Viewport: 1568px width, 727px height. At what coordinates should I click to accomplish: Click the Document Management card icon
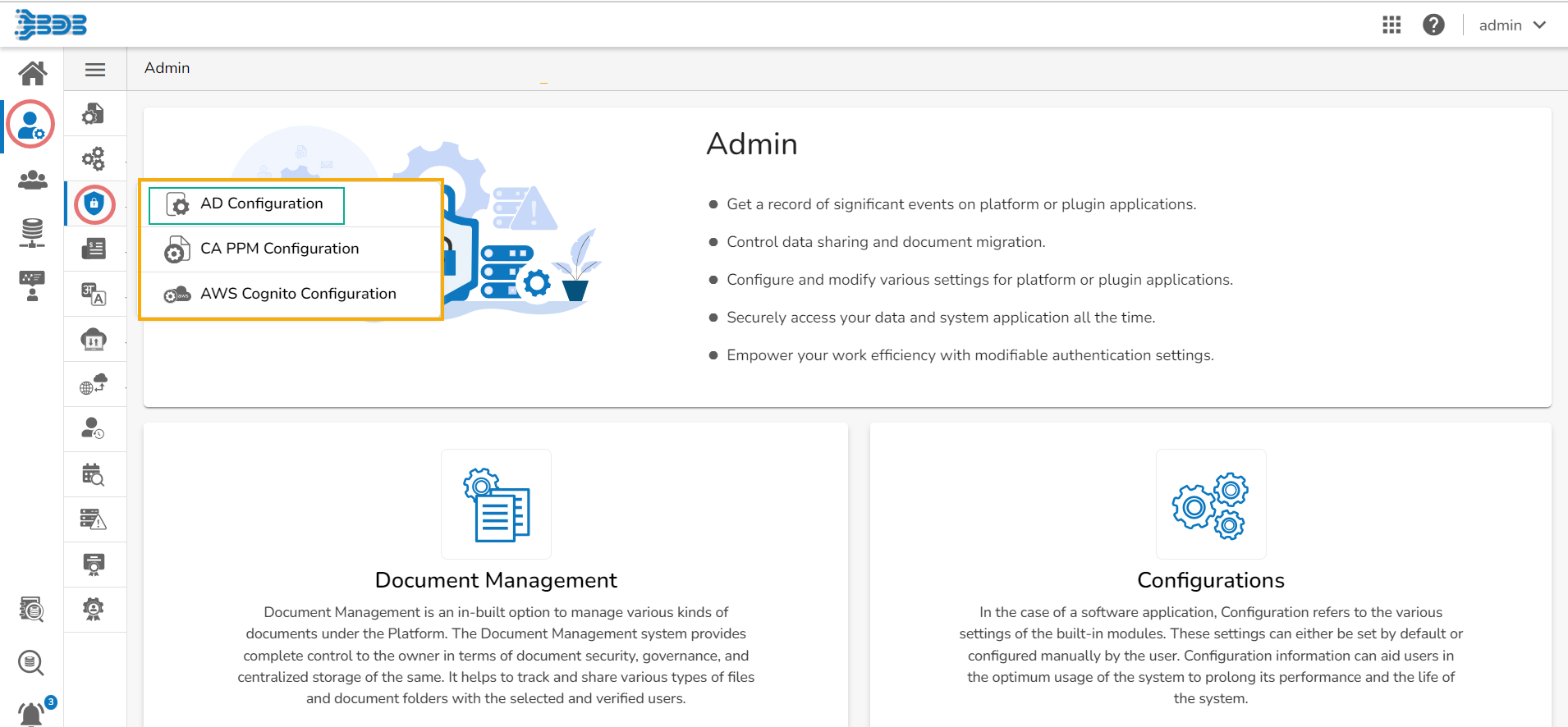tap(497, 504)
